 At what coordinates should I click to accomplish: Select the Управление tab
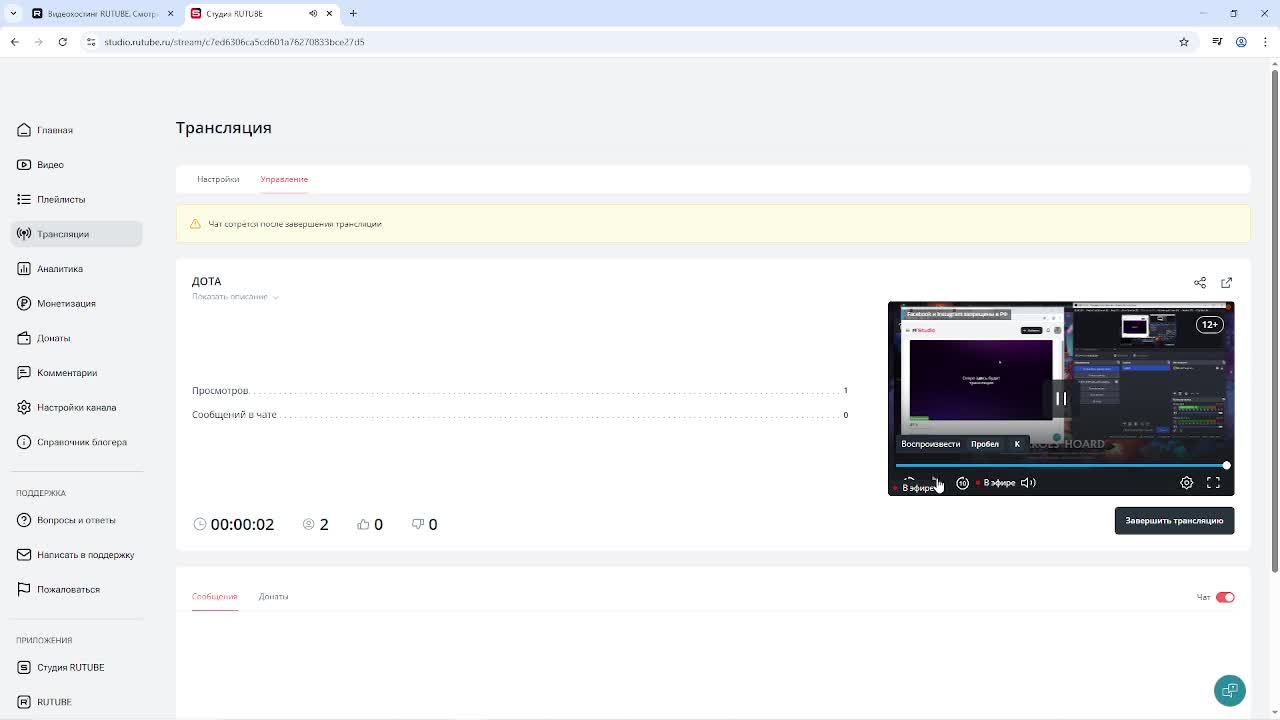[x=284, y=179]
